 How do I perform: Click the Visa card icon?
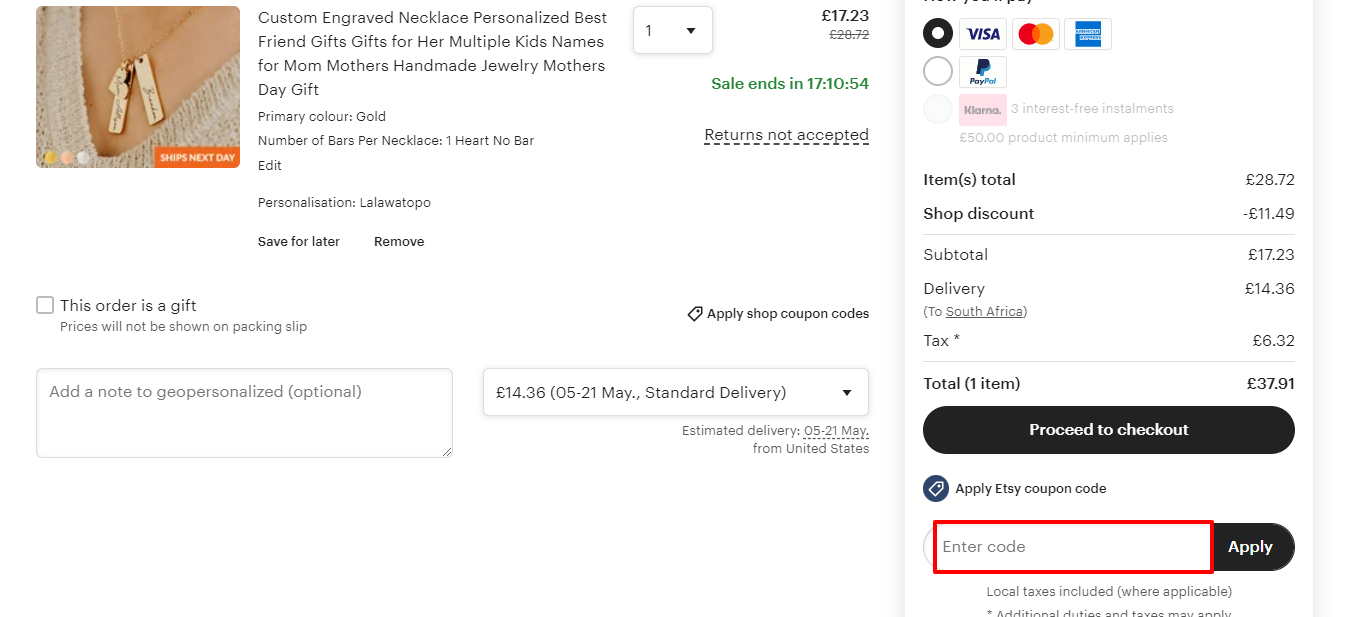(983, 34)
